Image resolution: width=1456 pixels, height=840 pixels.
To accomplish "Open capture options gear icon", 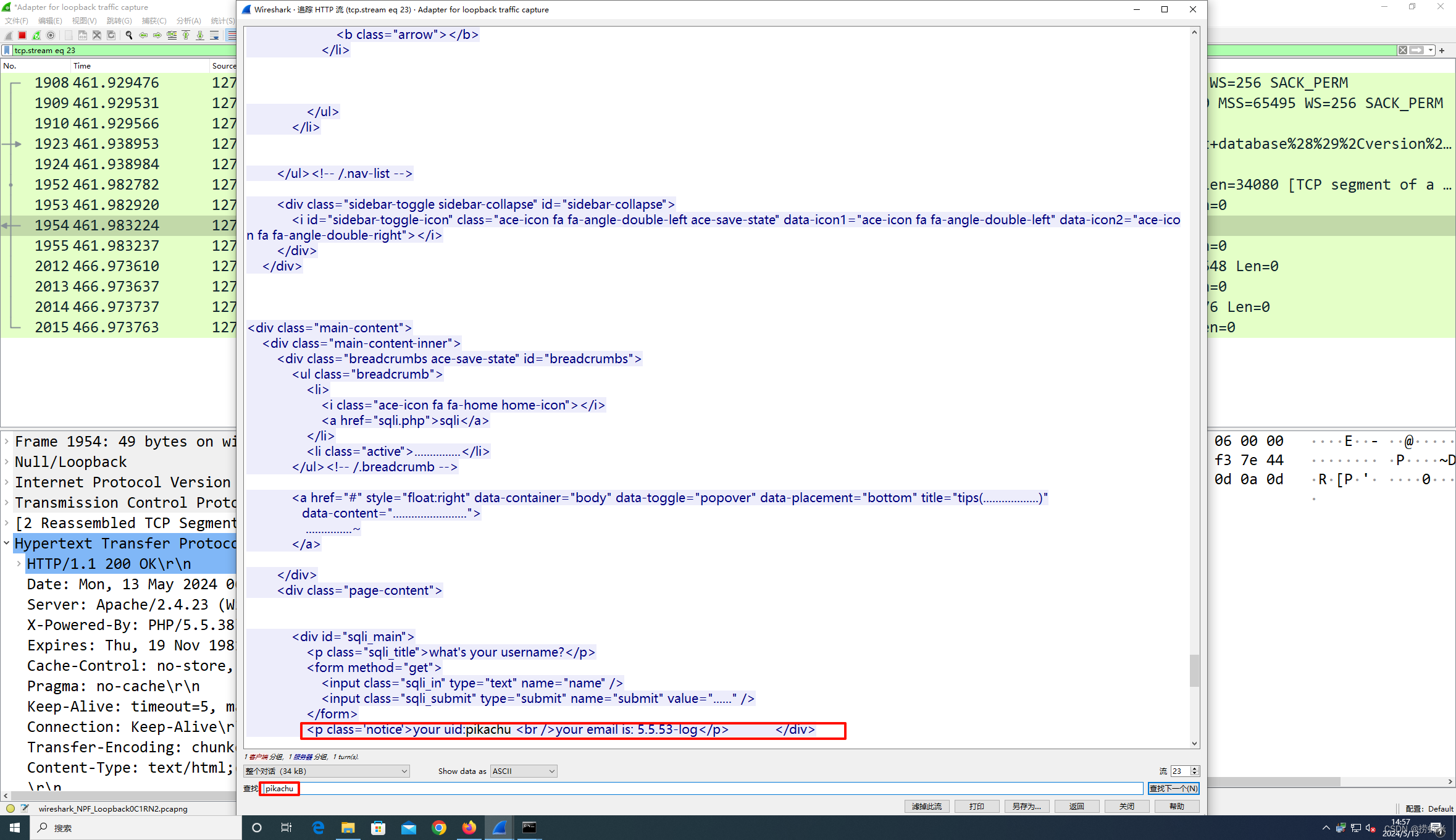I will [x=51, y=35].
